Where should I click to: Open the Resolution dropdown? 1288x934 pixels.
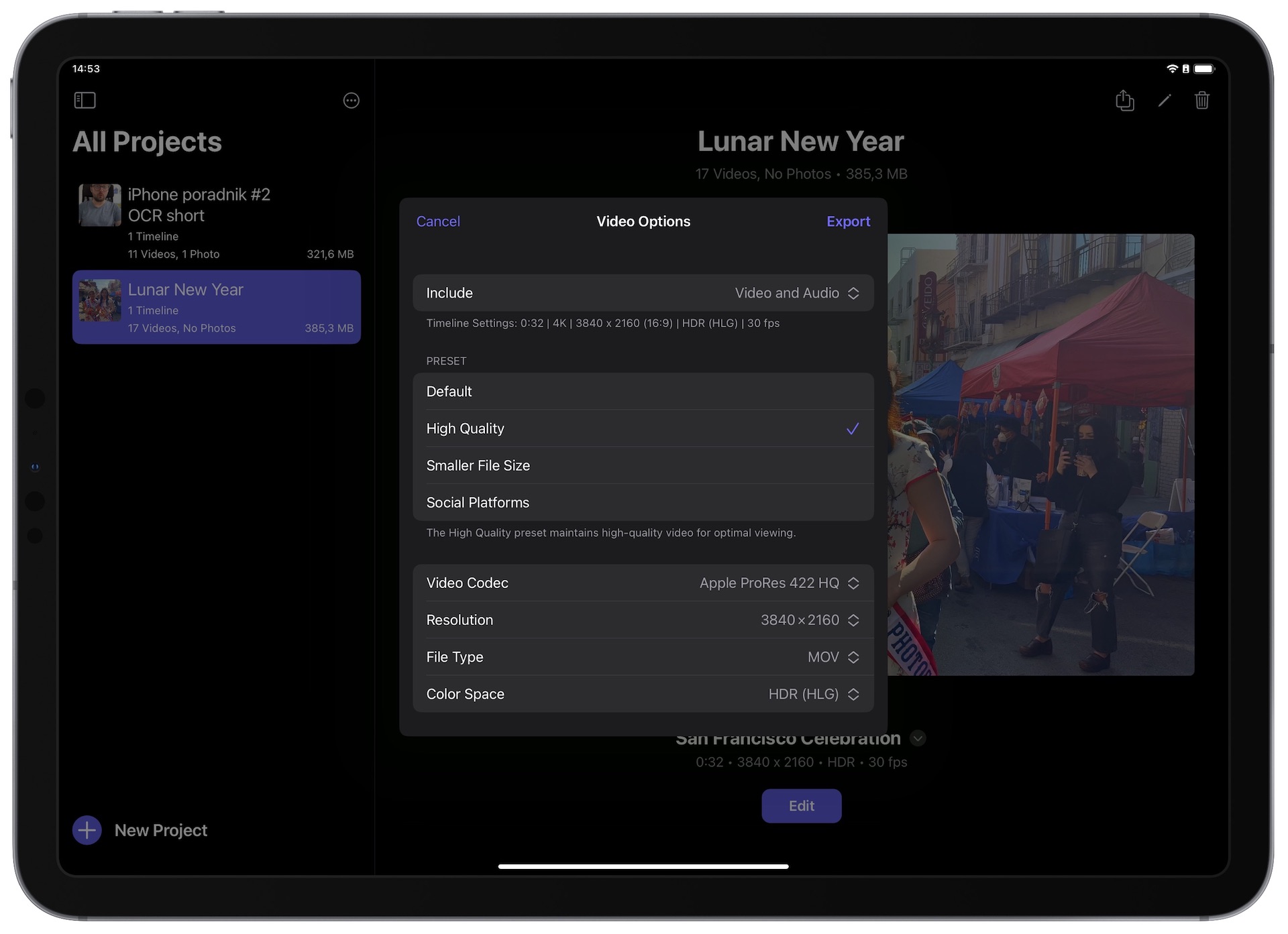click(643, 620)
